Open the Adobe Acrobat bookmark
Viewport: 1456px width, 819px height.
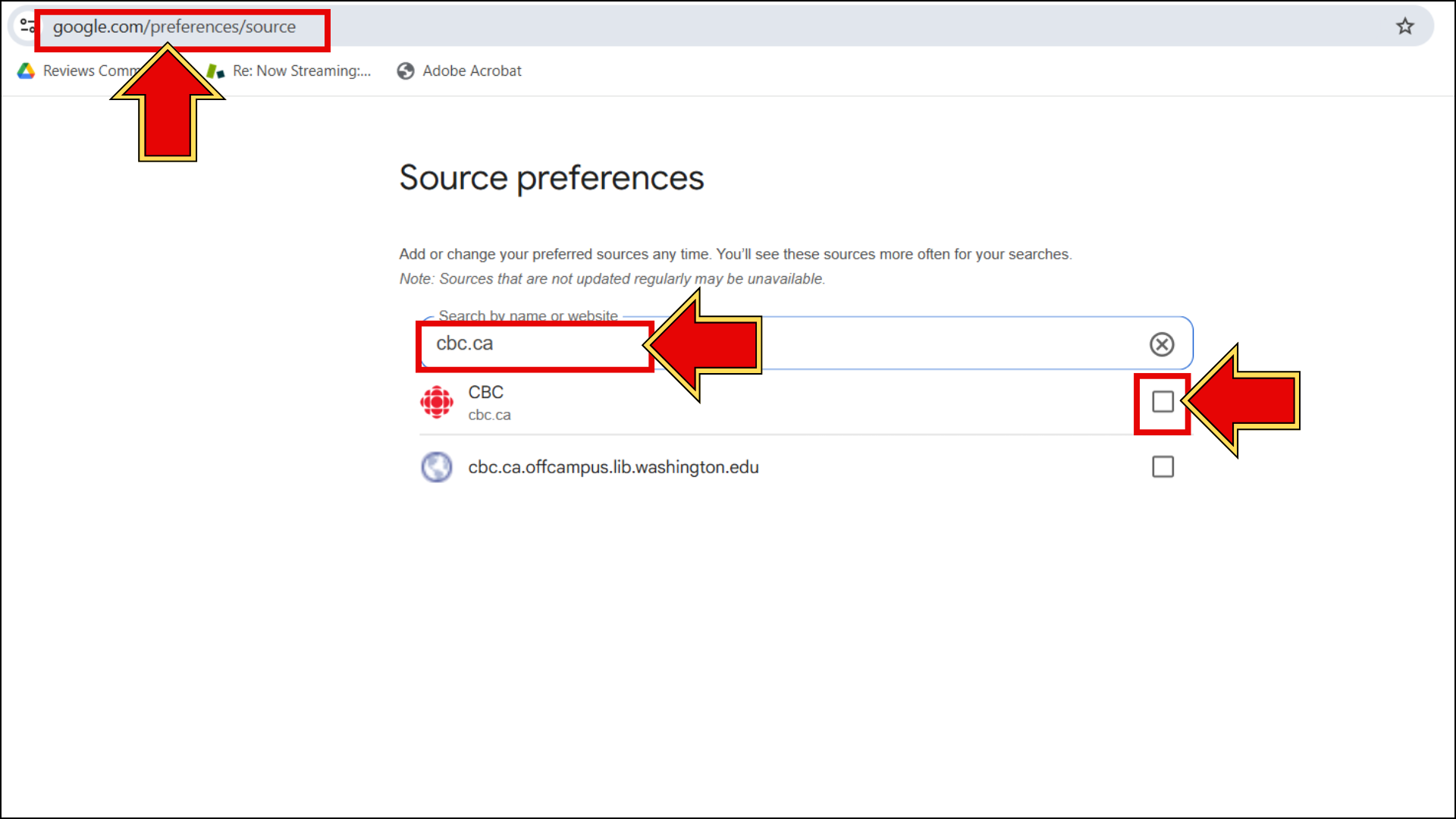pos(460,71)
